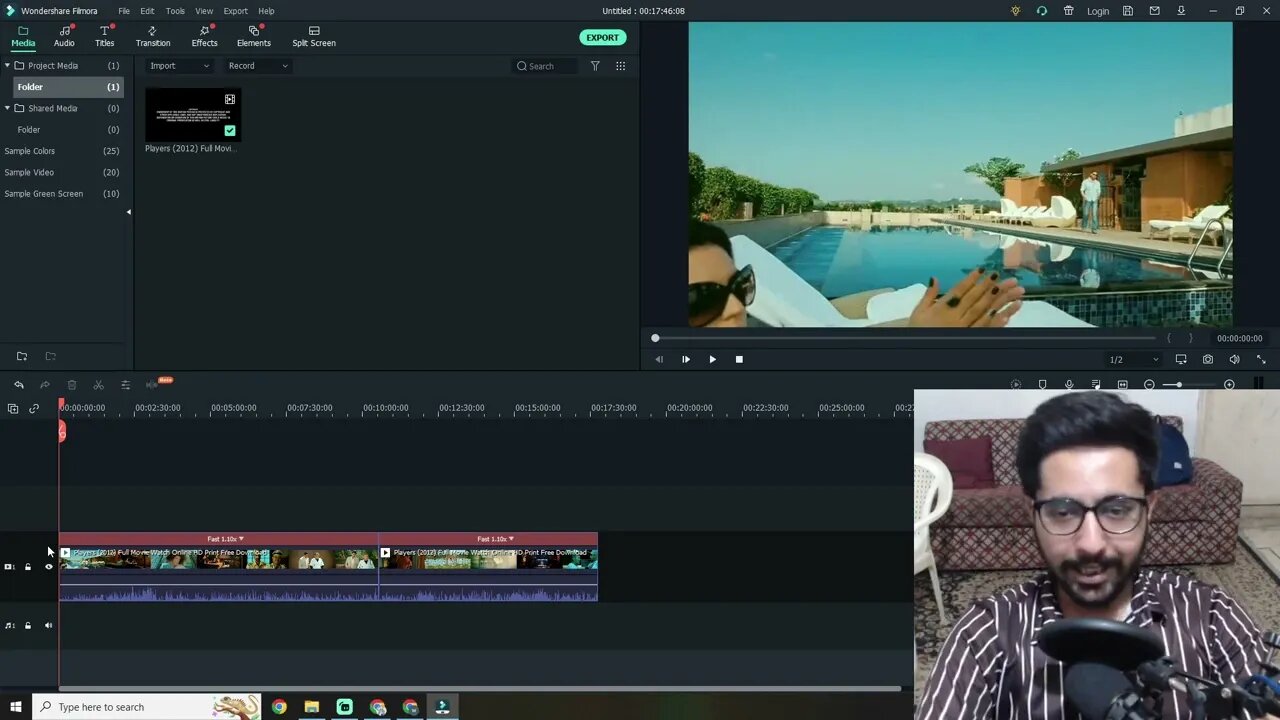1280x720 pixels.
Task: Select the scissors split tool
Action: tap(98, 385)
